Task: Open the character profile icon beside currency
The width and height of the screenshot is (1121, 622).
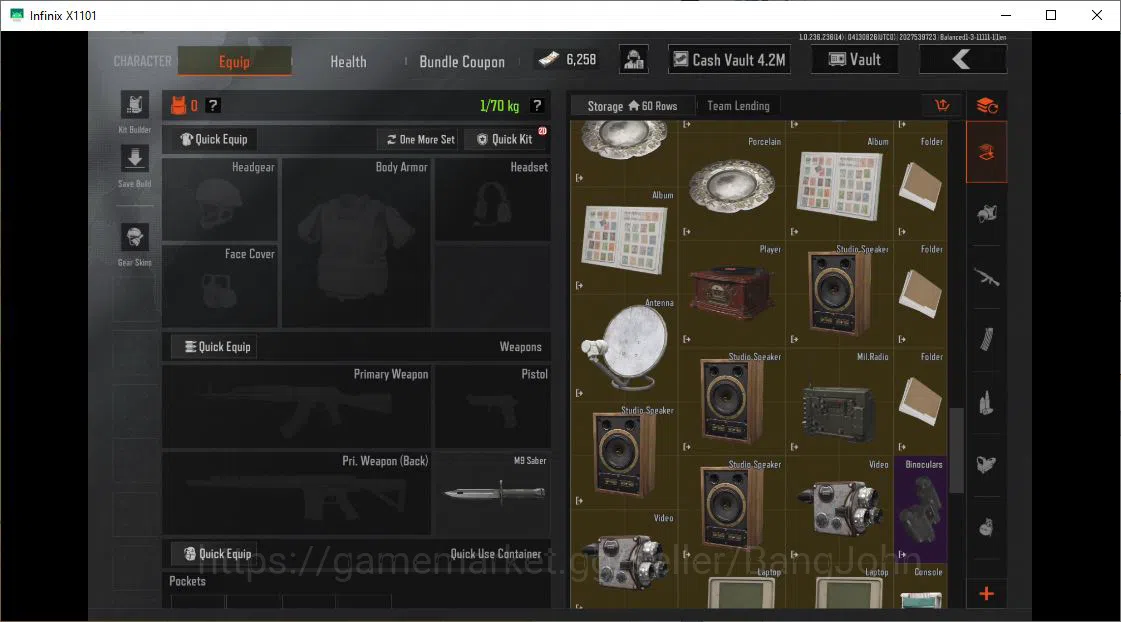Action: coord(633,59)
